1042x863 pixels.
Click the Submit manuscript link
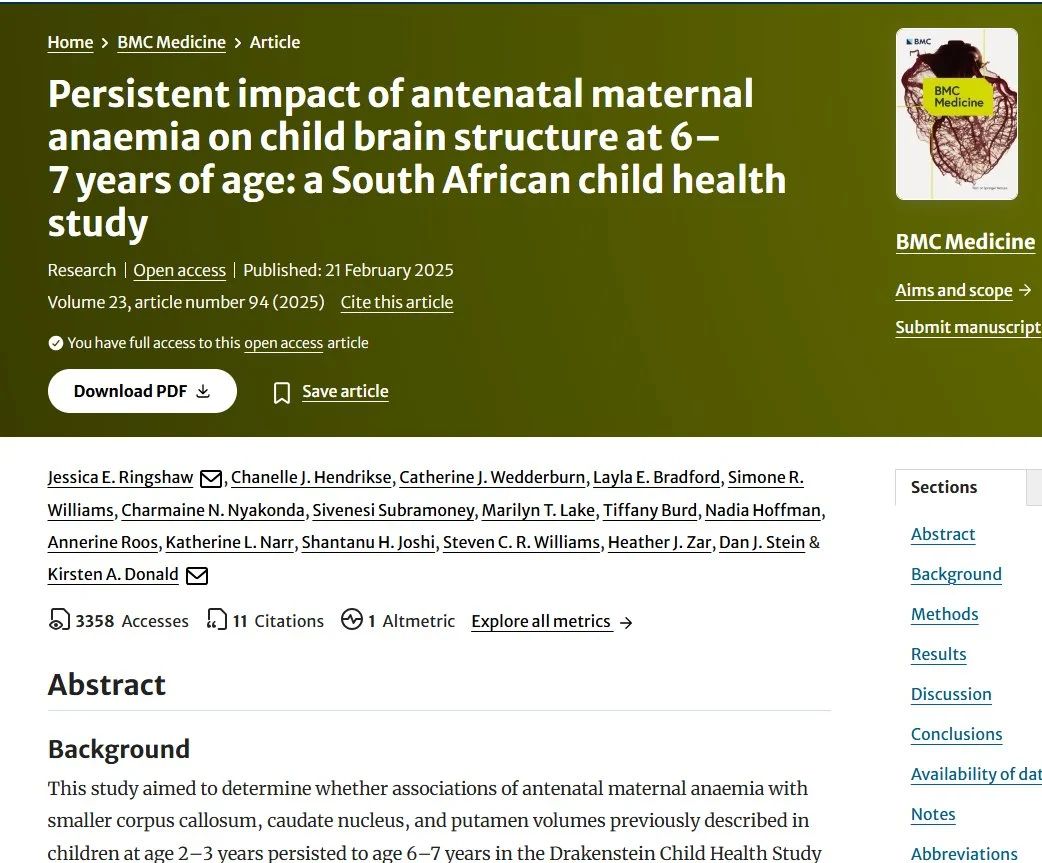click(968, 327)
